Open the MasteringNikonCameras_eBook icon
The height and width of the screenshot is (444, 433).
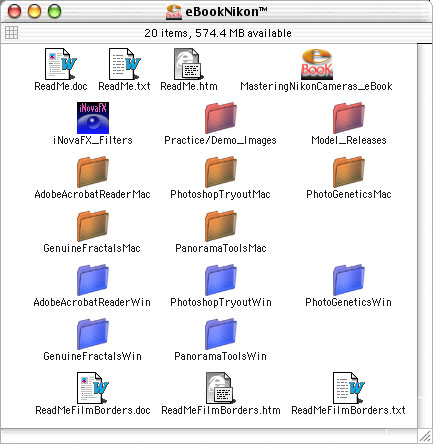pos(317,64)
